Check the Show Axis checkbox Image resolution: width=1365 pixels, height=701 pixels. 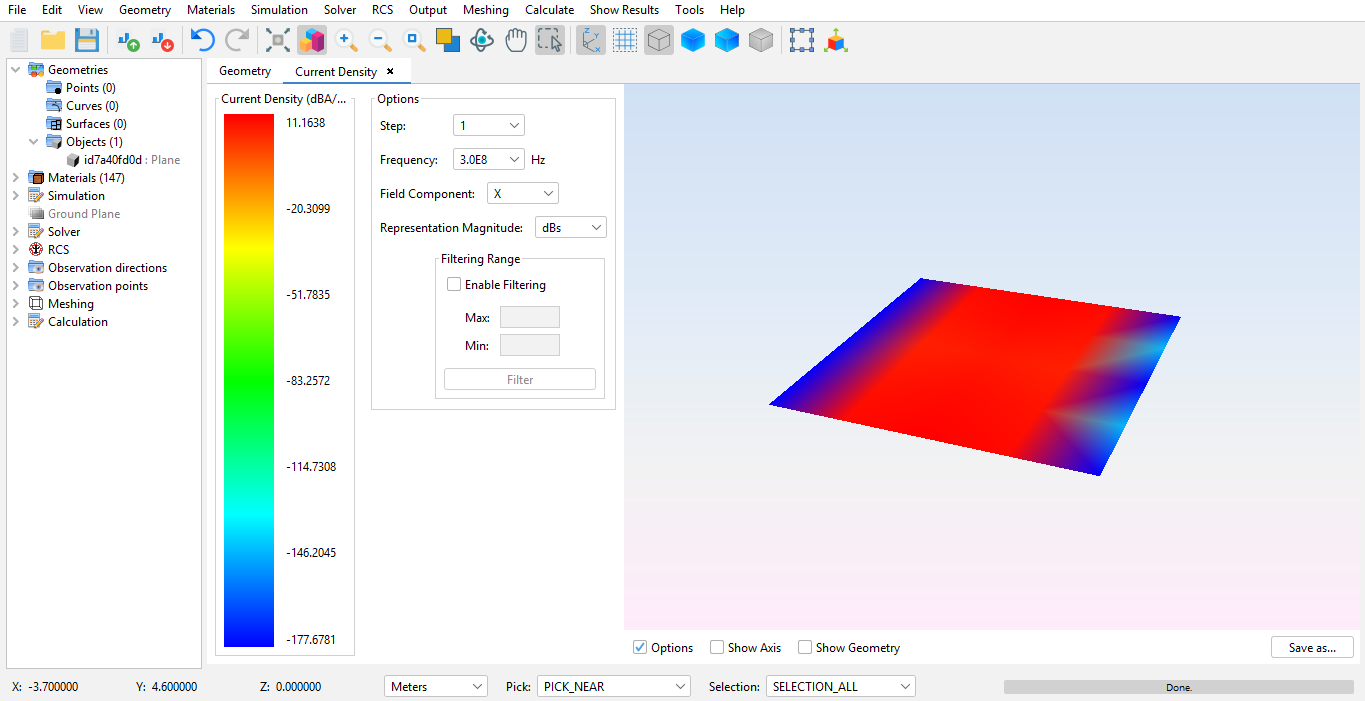click(717, 648)
